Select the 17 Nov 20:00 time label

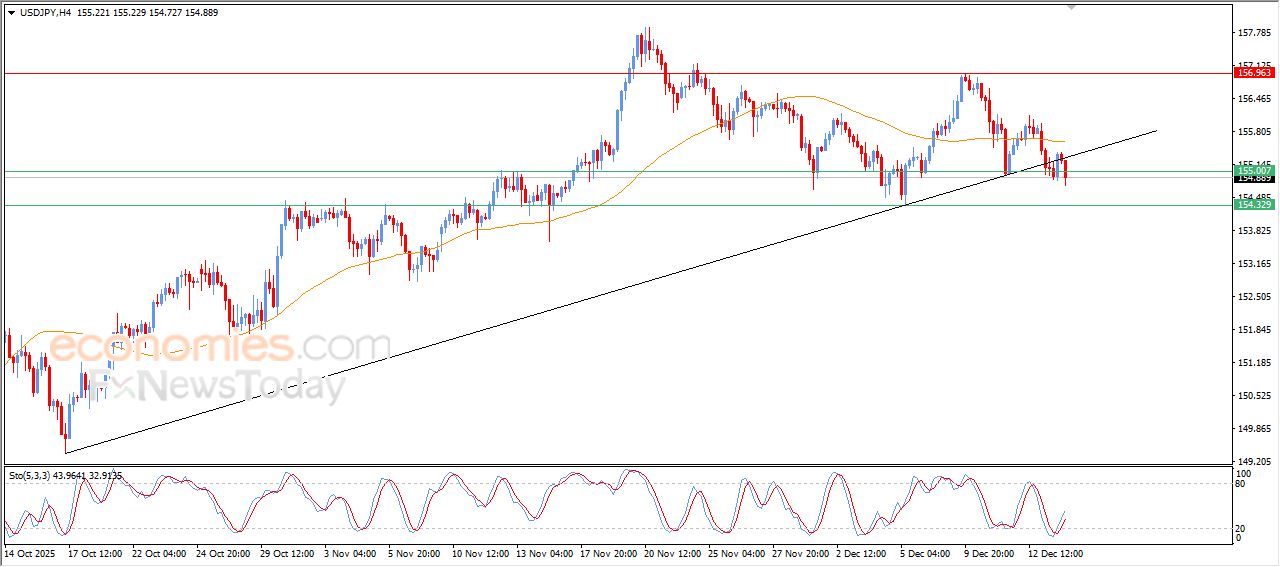coord(610,552)
